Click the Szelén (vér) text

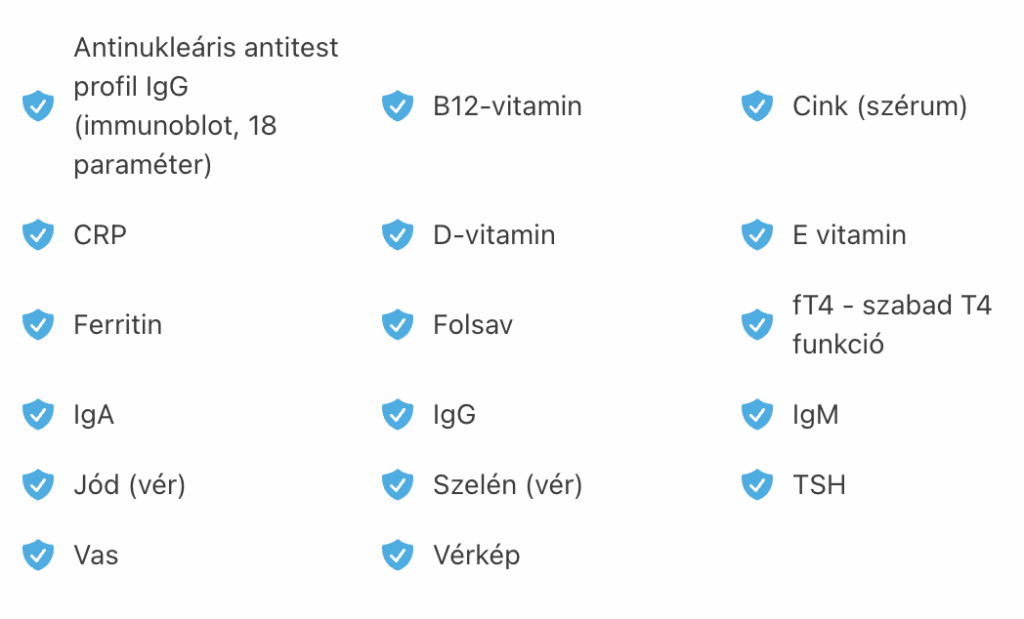click(507, 485)
